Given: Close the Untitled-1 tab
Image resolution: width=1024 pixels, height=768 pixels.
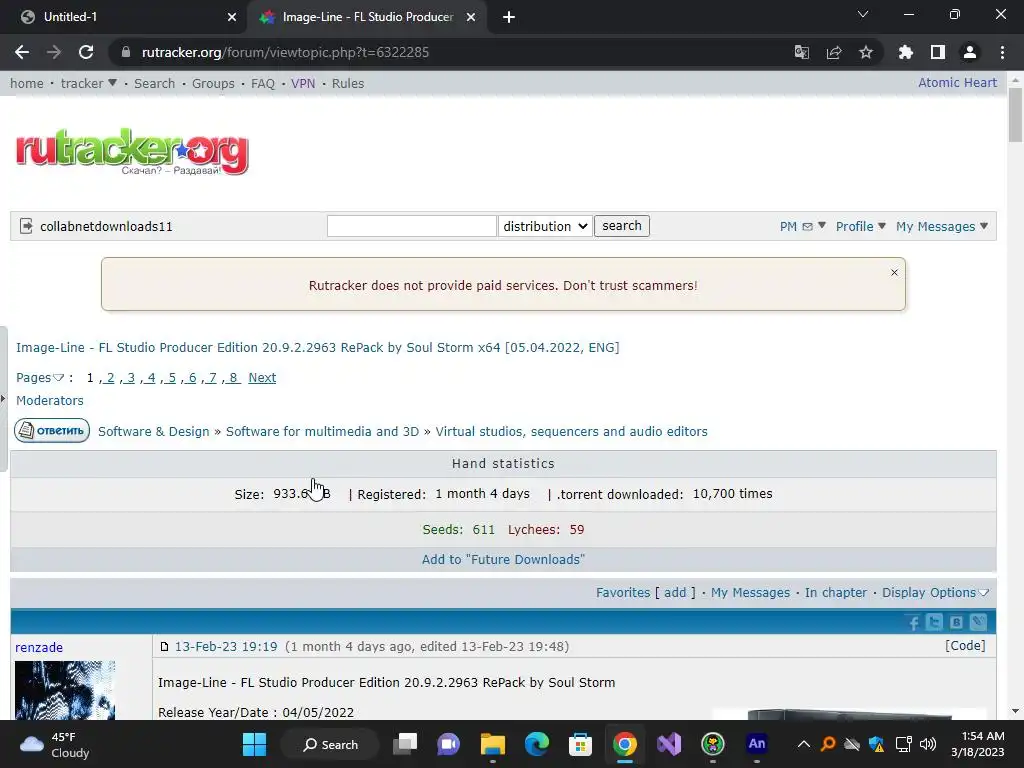Looking at the screenshot, I should [232, 17].
